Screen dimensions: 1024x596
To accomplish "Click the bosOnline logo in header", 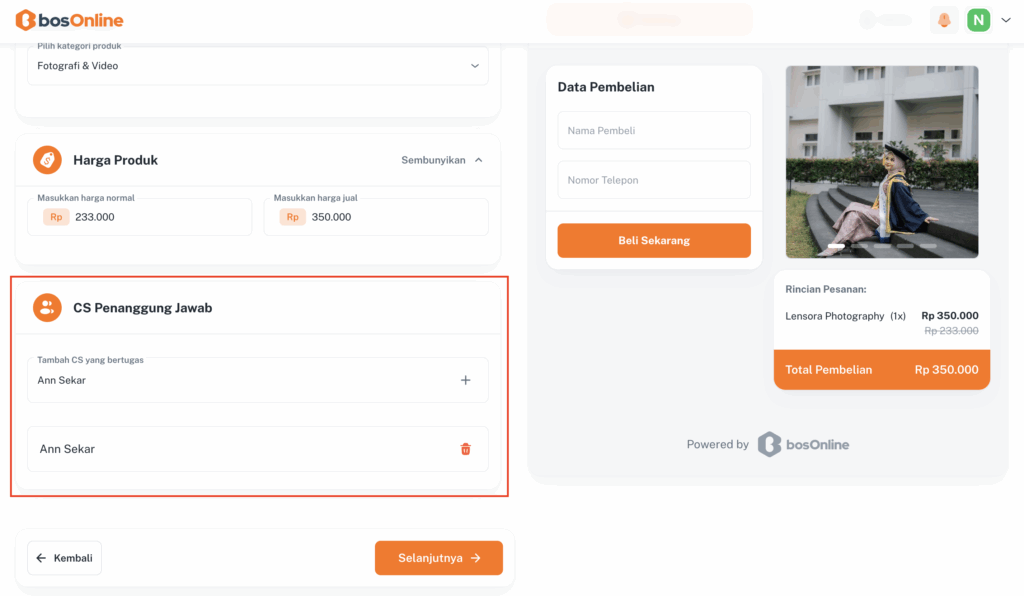I will 70,20.
